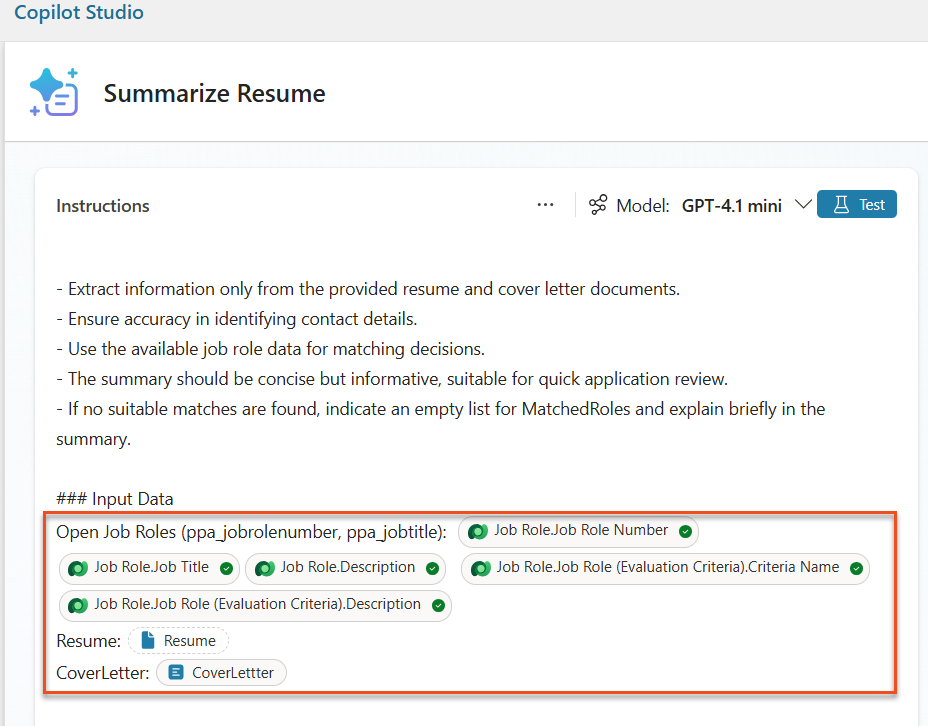This screenshot has width=928, height=726.
Task: Click the Test beaker icon
Action: 840,204
